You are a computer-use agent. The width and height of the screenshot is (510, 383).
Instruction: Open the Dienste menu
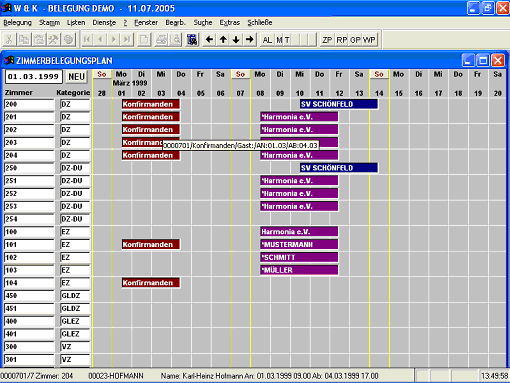(104, 22)
